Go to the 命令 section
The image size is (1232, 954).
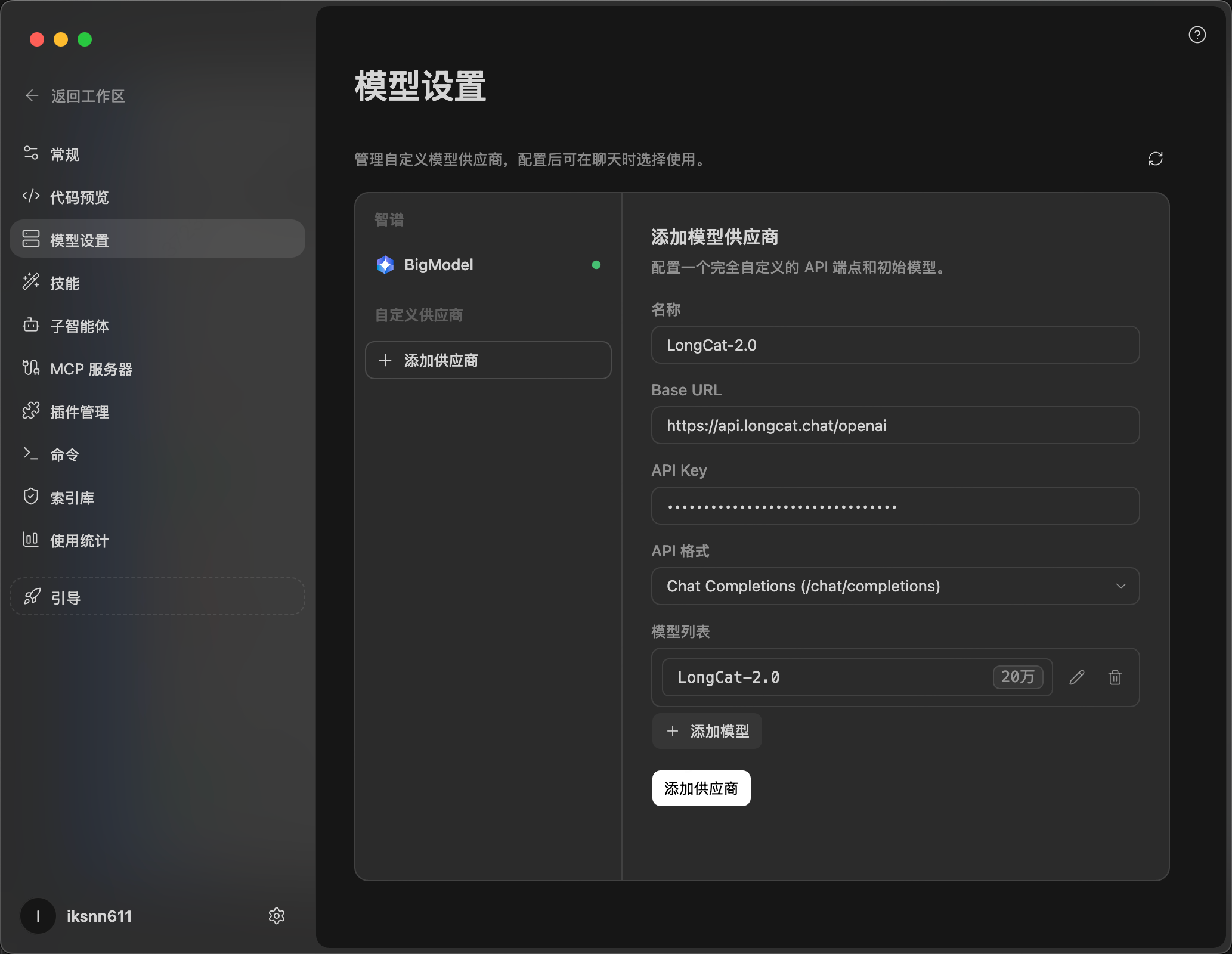click(157, 454)
